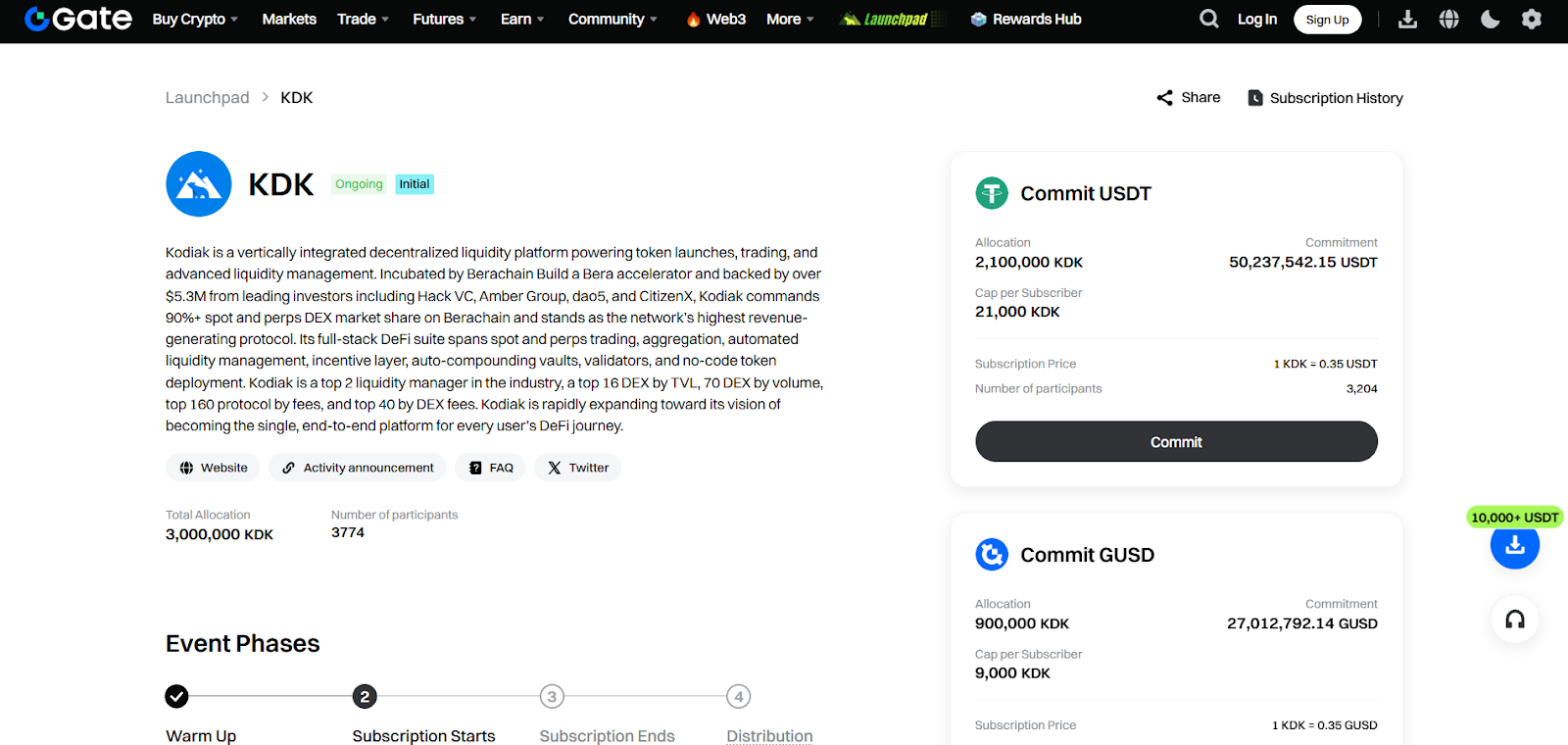Open the Activity announcement link
The image size is (1568, 745).
click(357, 468)
